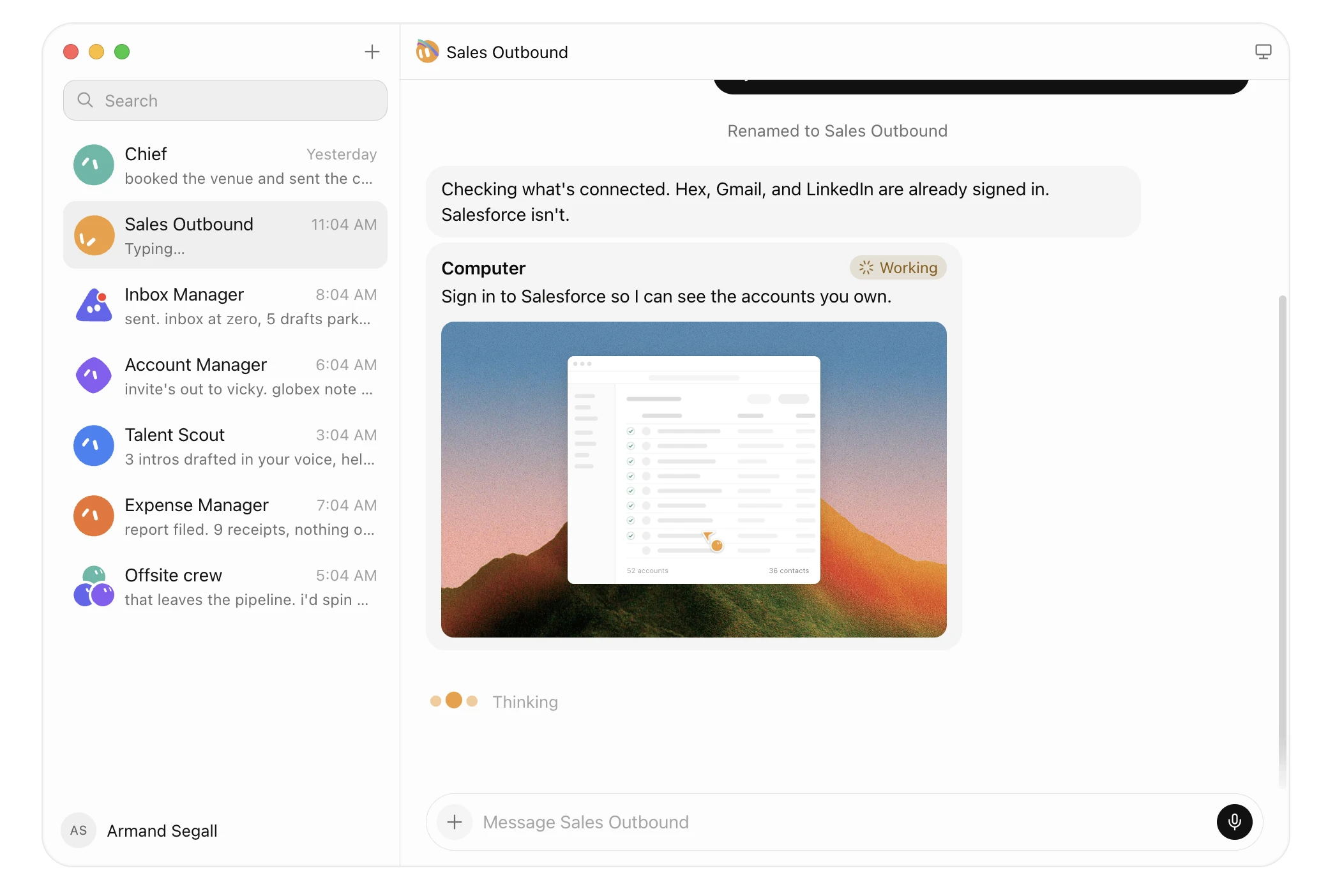
Task: Click the Working status badge
Action: (898, 268)
